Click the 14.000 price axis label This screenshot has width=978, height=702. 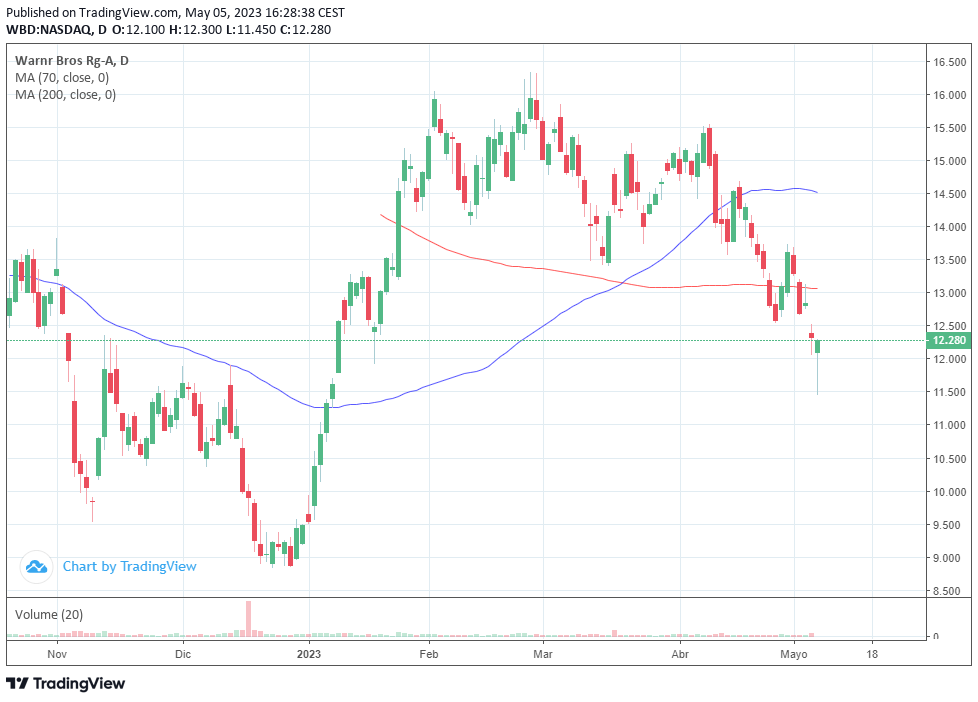pos(949,227)
